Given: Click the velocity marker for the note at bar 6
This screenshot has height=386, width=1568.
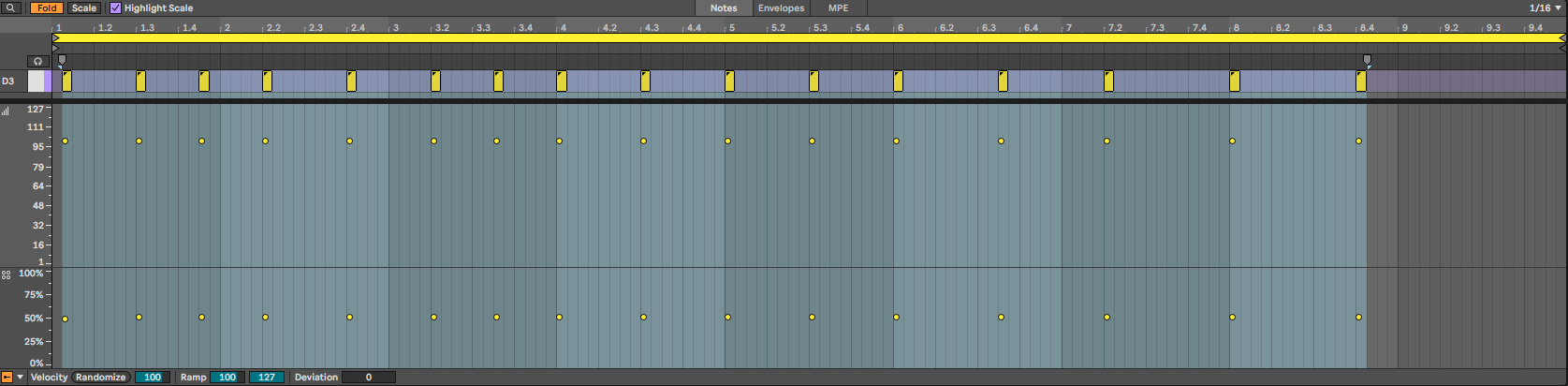Looking at the screenshot, I should point(897,141).
